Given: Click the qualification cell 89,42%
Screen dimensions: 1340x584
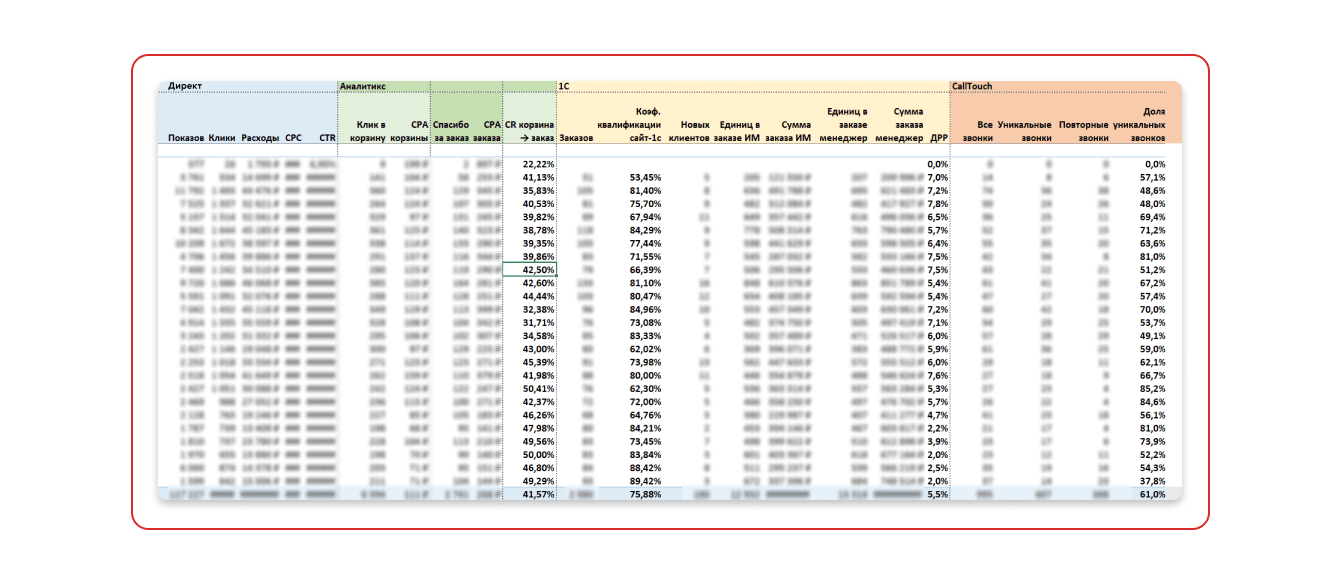Looking at the screenshot, I should [645, 480].
